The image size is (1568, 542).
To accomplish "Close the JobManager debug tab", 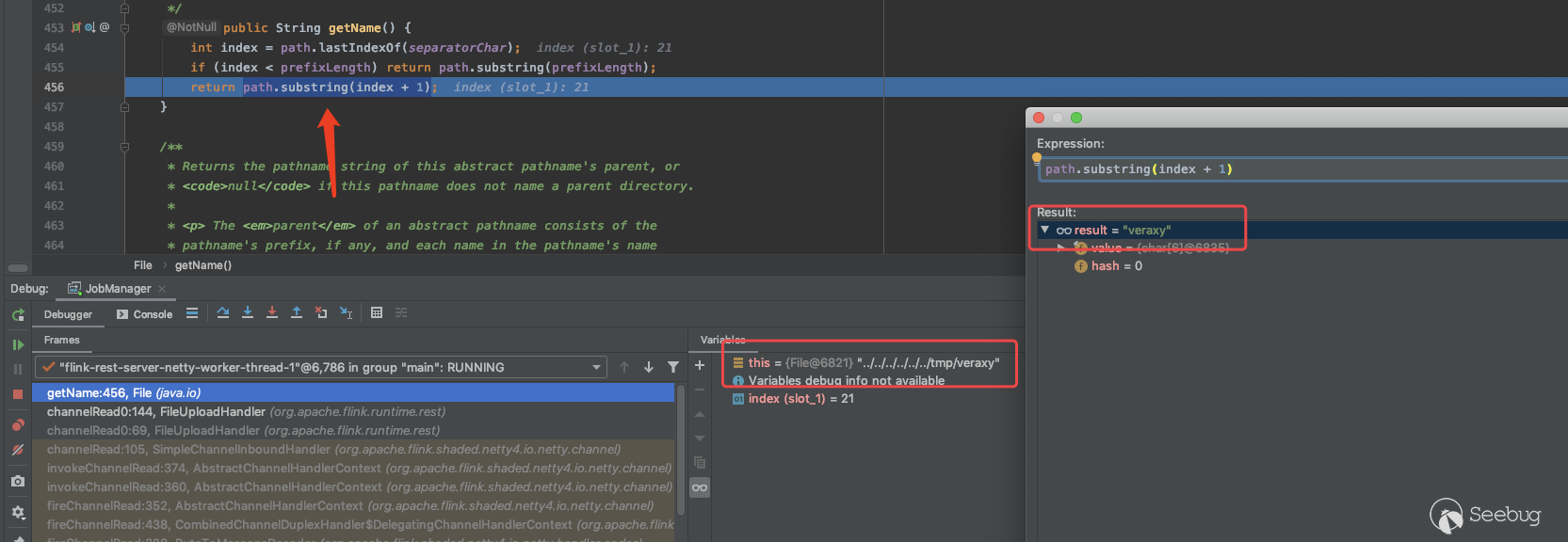I will [x=162, y=289].
